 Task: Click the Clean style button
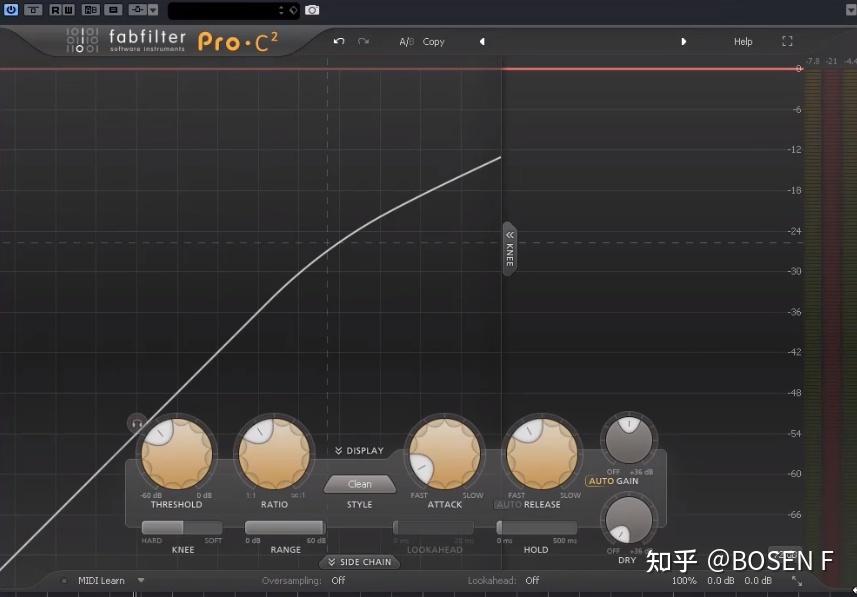[359, 484]
